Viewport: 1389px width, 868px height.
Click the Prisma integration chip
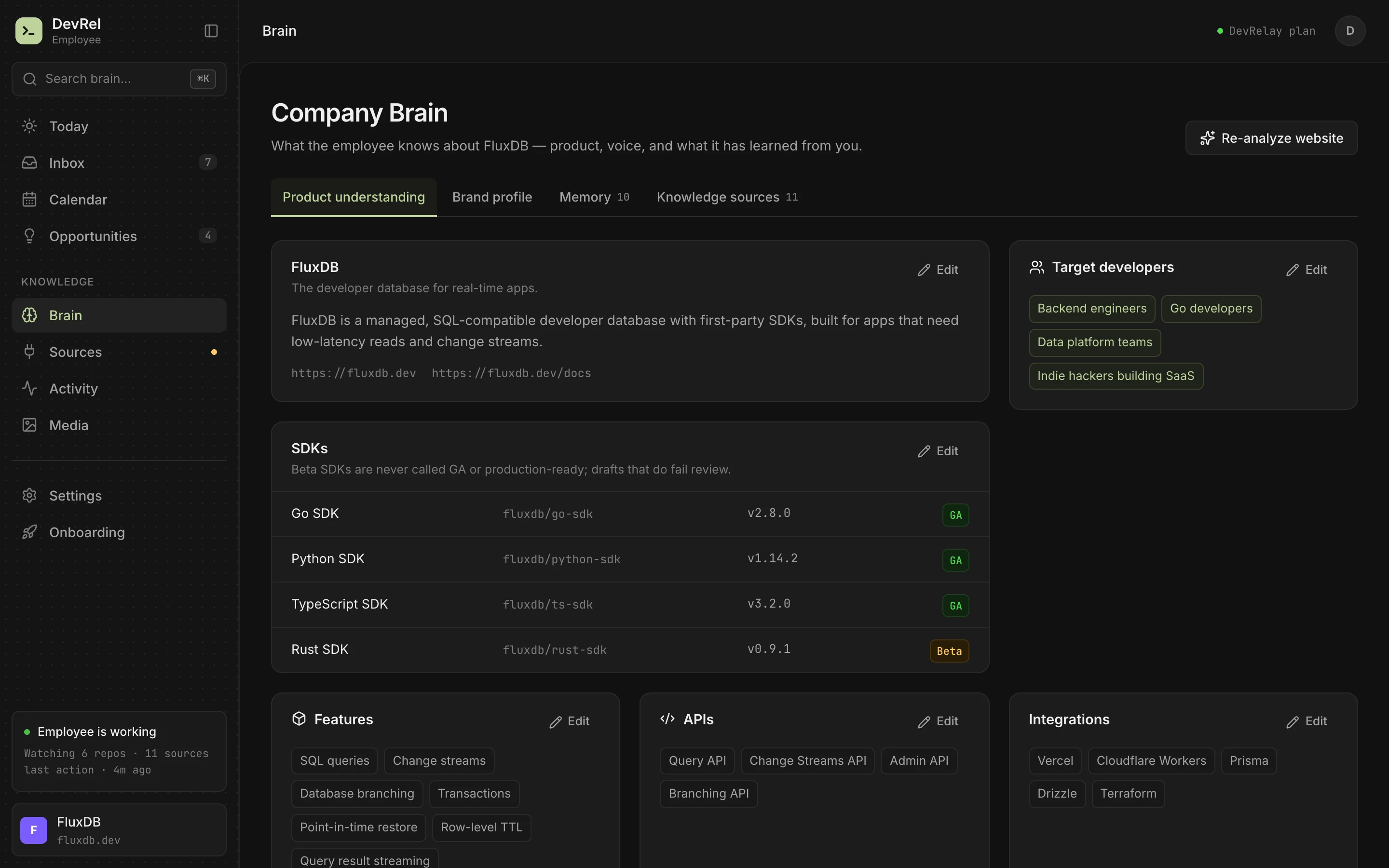pos(1249,760)
